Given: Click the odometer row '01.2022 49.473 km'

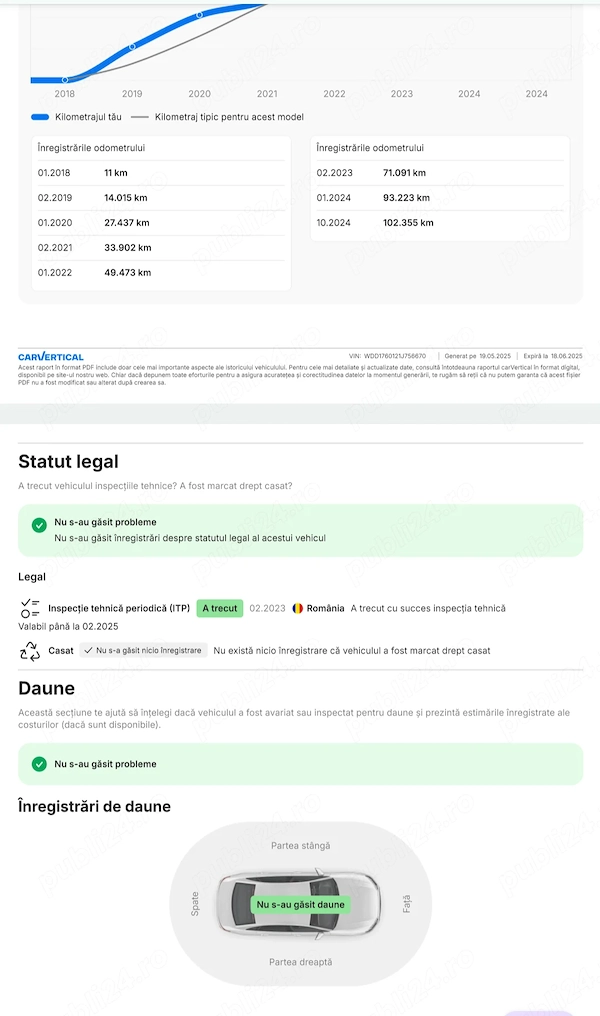Looking at the screenshot, I should point(161,273).
